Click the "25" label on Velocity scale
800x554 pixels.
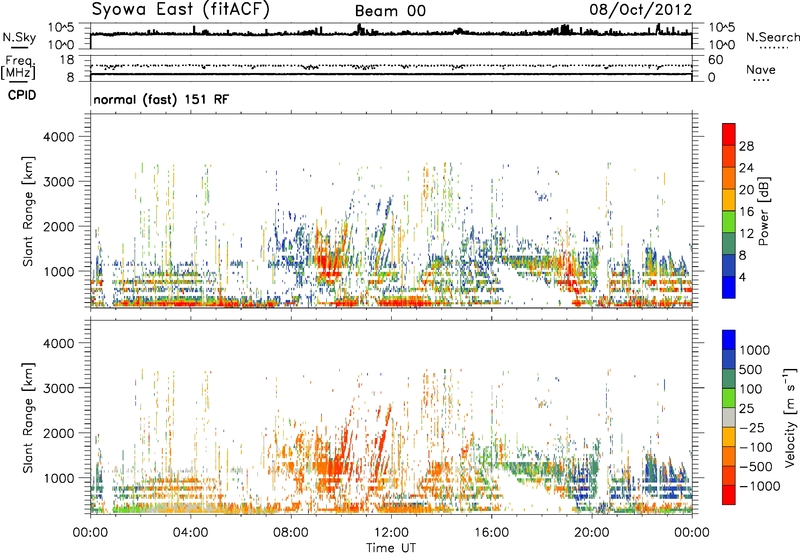[x=746, y=408]
